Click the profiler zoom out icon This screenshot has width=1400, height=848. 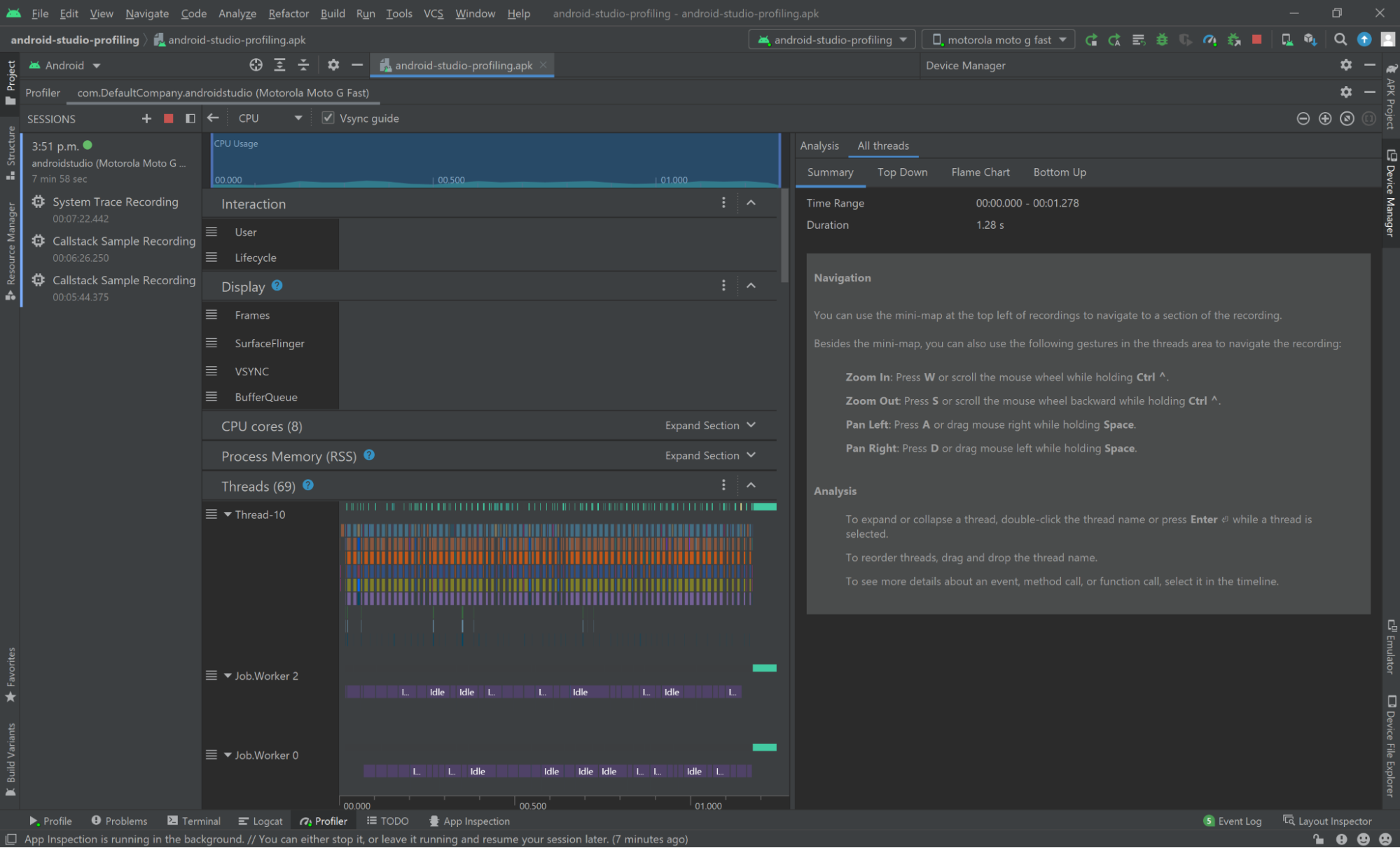click(x=1303, y=118)
